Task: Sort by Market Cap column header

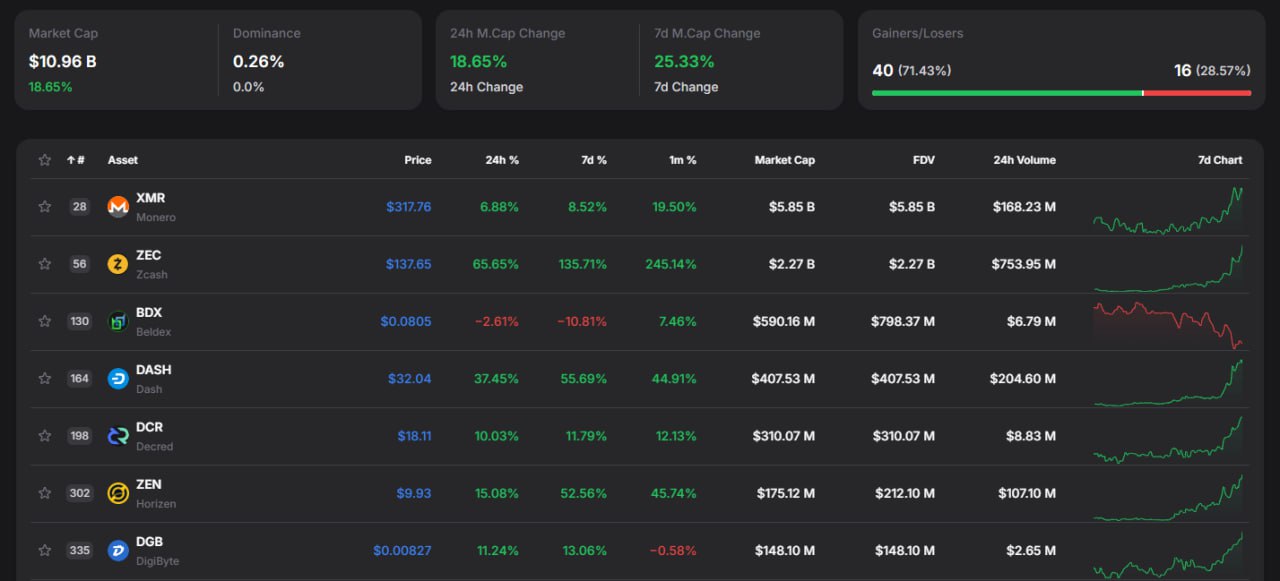Action: click(x=784, y=160)
